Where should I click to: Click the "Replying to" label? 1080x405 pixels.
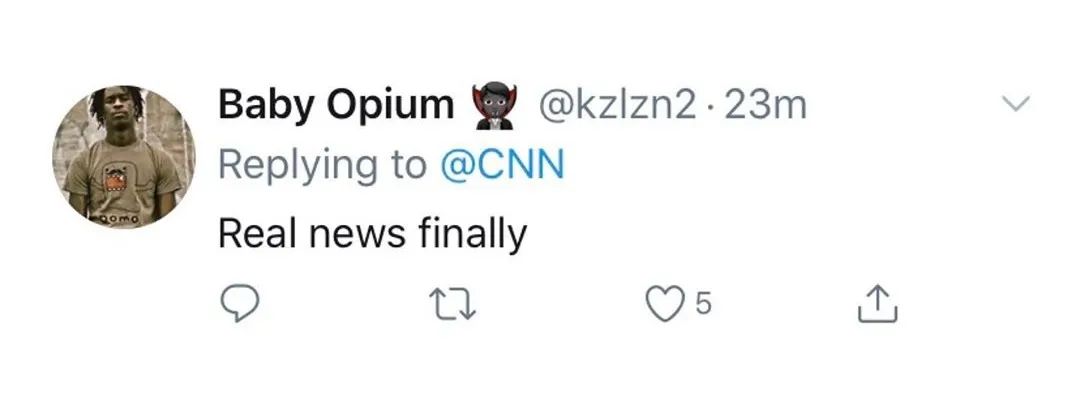pos(322,165)
